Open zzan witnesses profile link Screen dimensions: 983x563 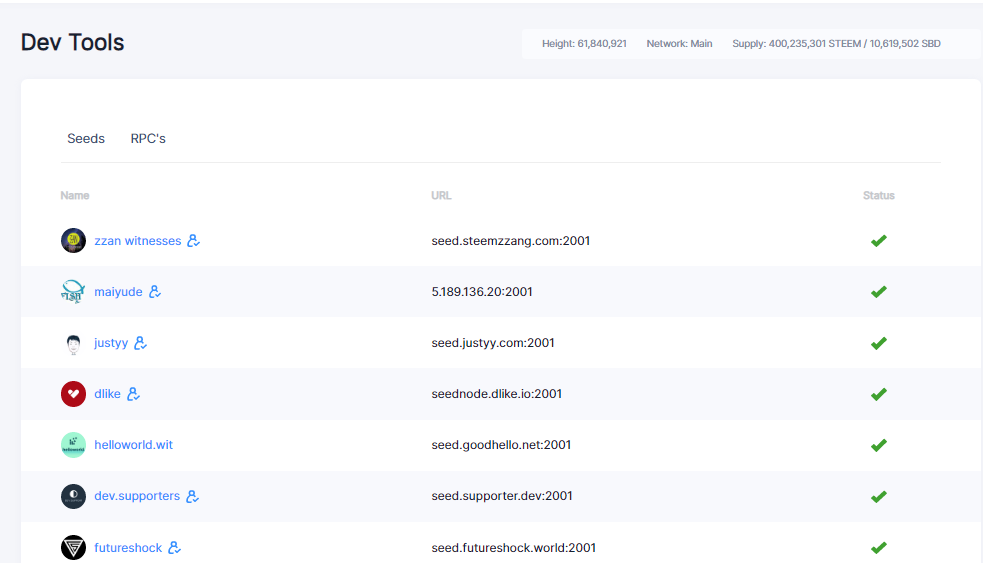137,241
